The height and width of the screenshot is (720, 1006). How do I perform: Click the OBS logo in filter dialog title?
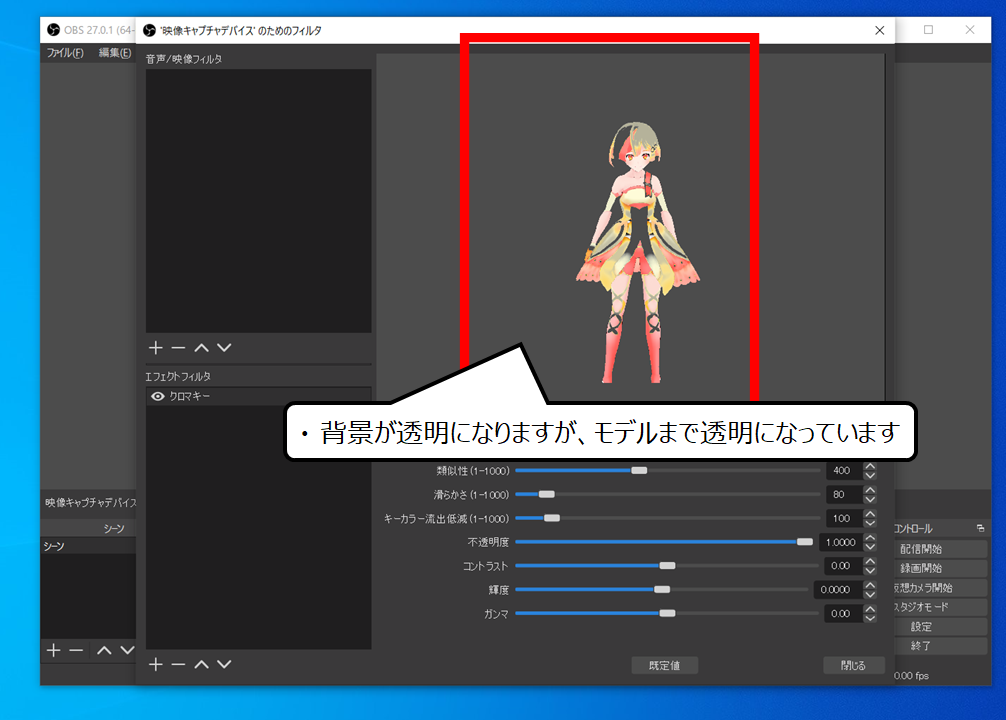[x=149, y=30]
